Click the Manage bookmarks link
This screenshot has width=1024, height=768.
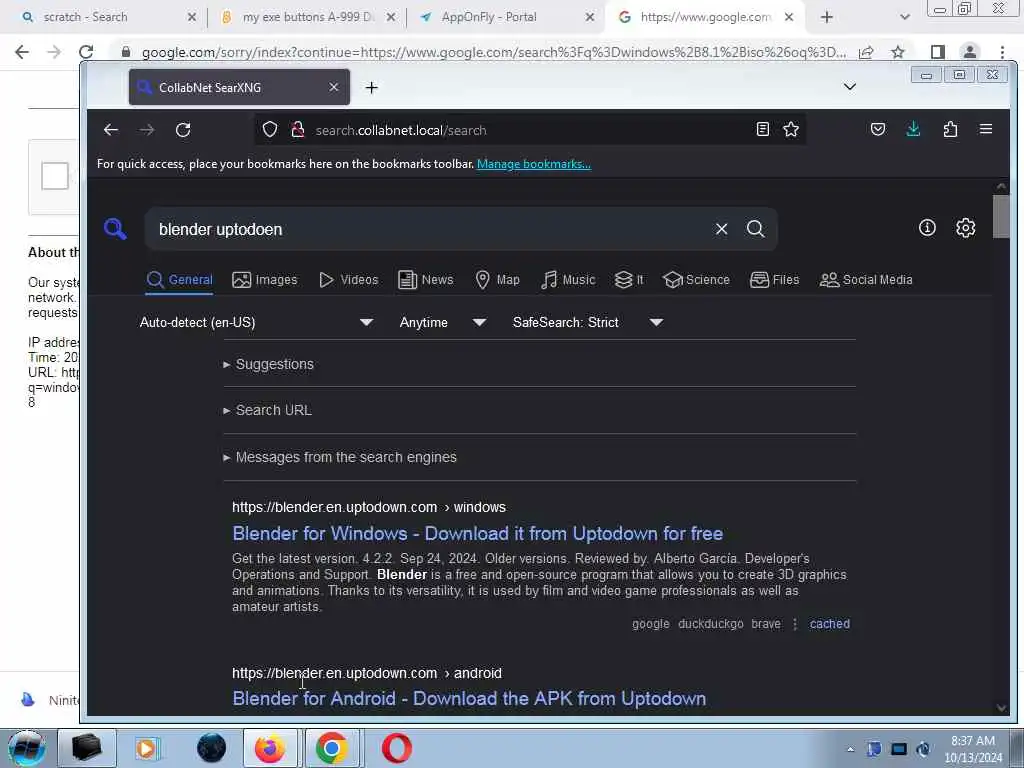[534, 164]
